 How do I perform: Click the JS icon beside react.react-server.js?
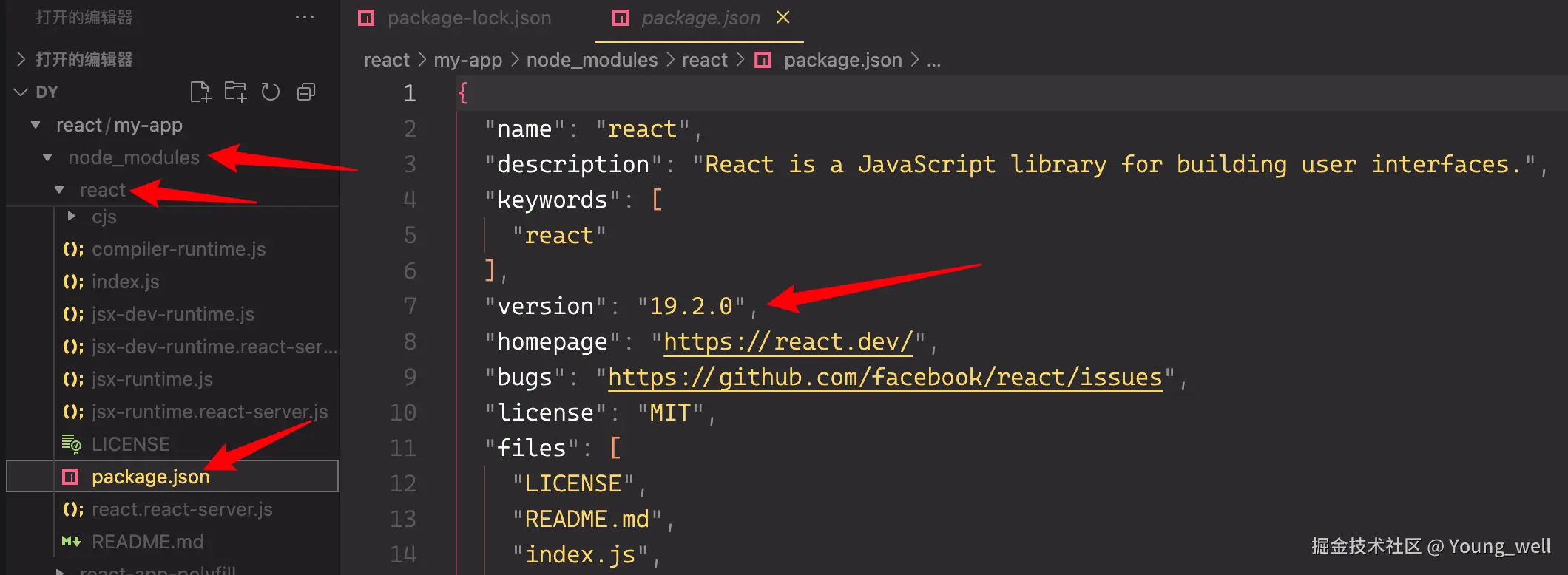click(72, 509)
